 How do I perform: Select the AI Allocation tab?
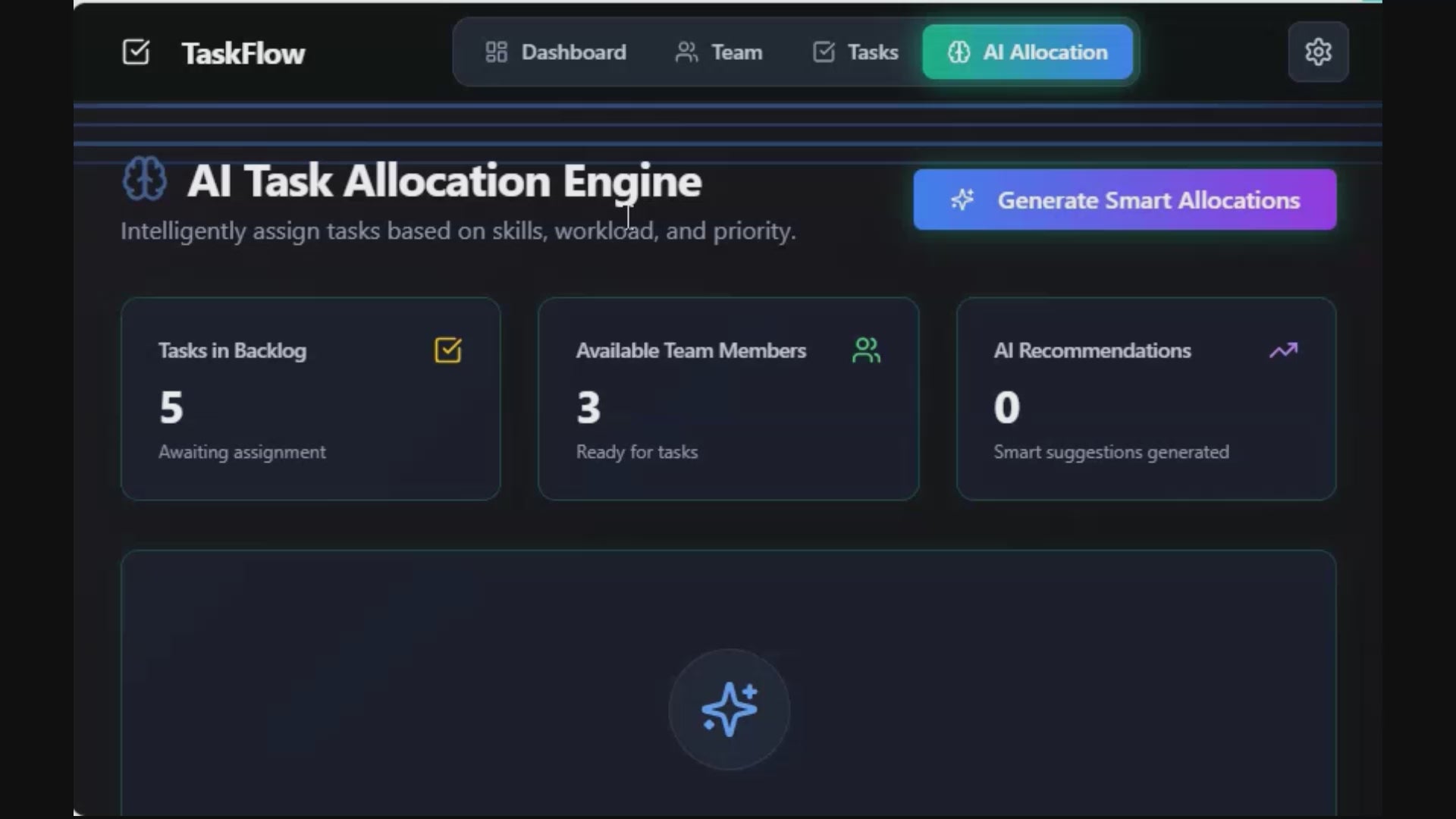coord(1044,52)
